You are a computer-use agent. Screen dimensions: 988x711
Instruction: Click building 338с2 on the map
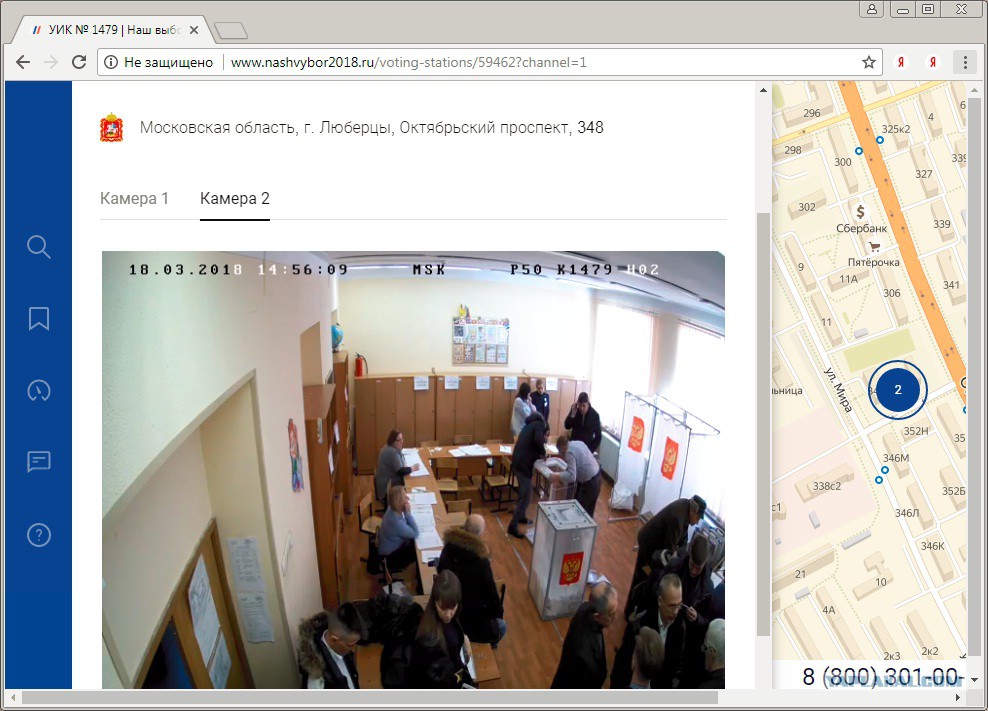826,486
